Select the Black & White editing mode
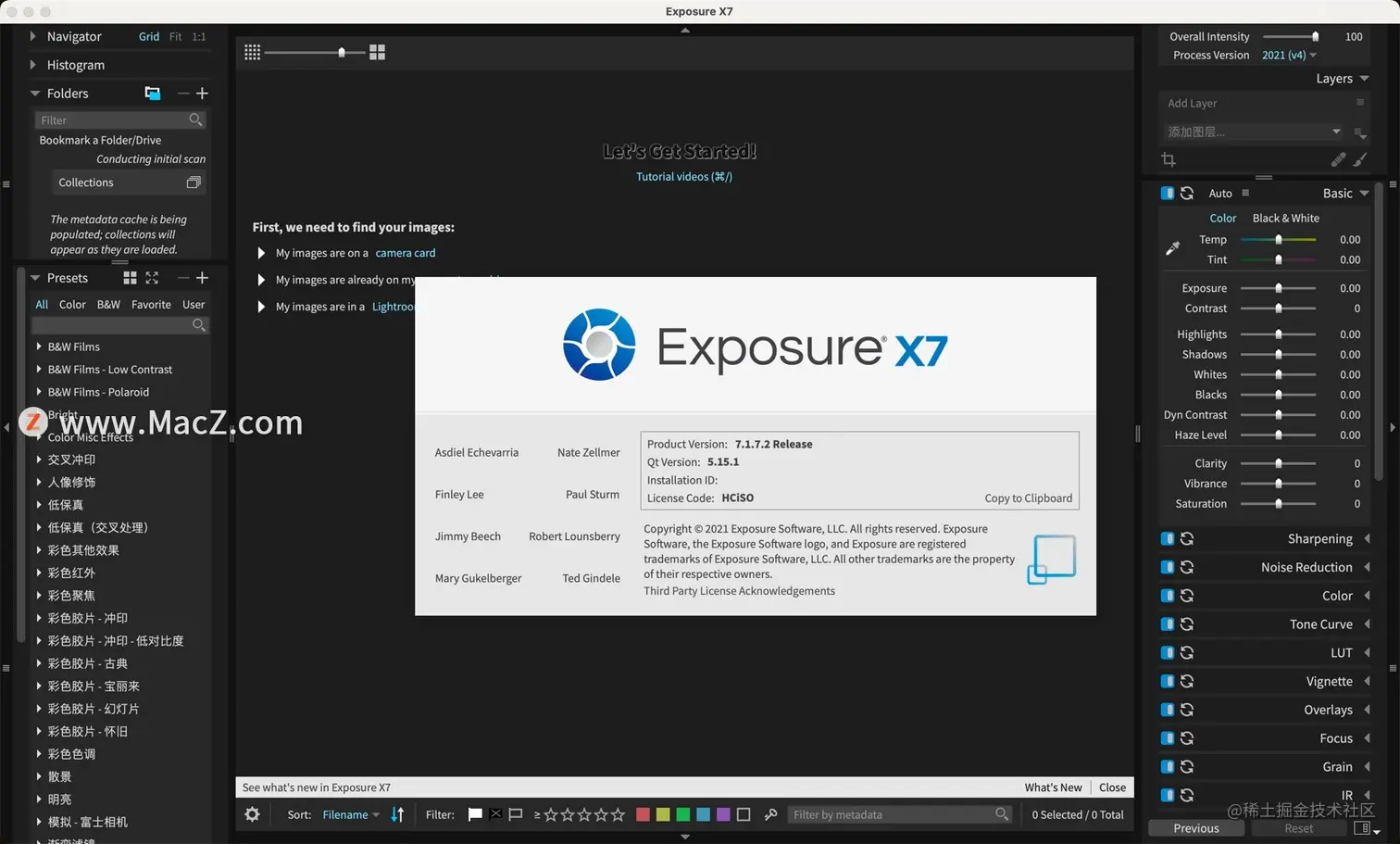Viewport: 1400px width, 844px height. [x=1285, y=218]
